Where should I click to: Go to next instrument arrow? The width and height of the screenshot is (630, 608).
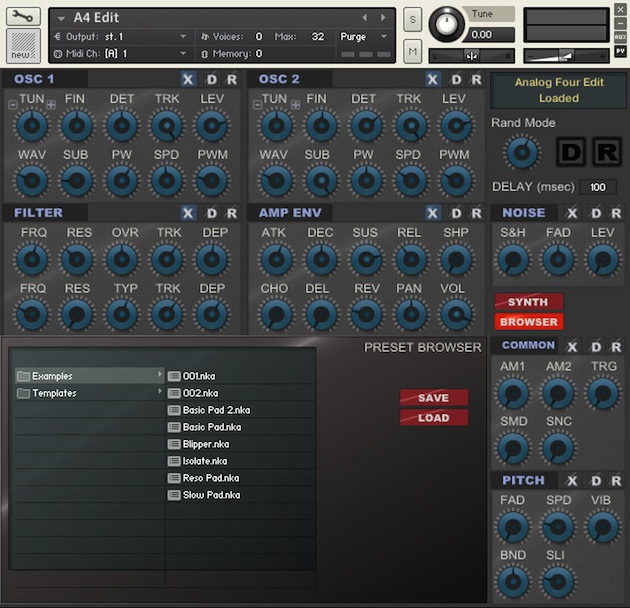pyautogui.click(x=383, y=18)
